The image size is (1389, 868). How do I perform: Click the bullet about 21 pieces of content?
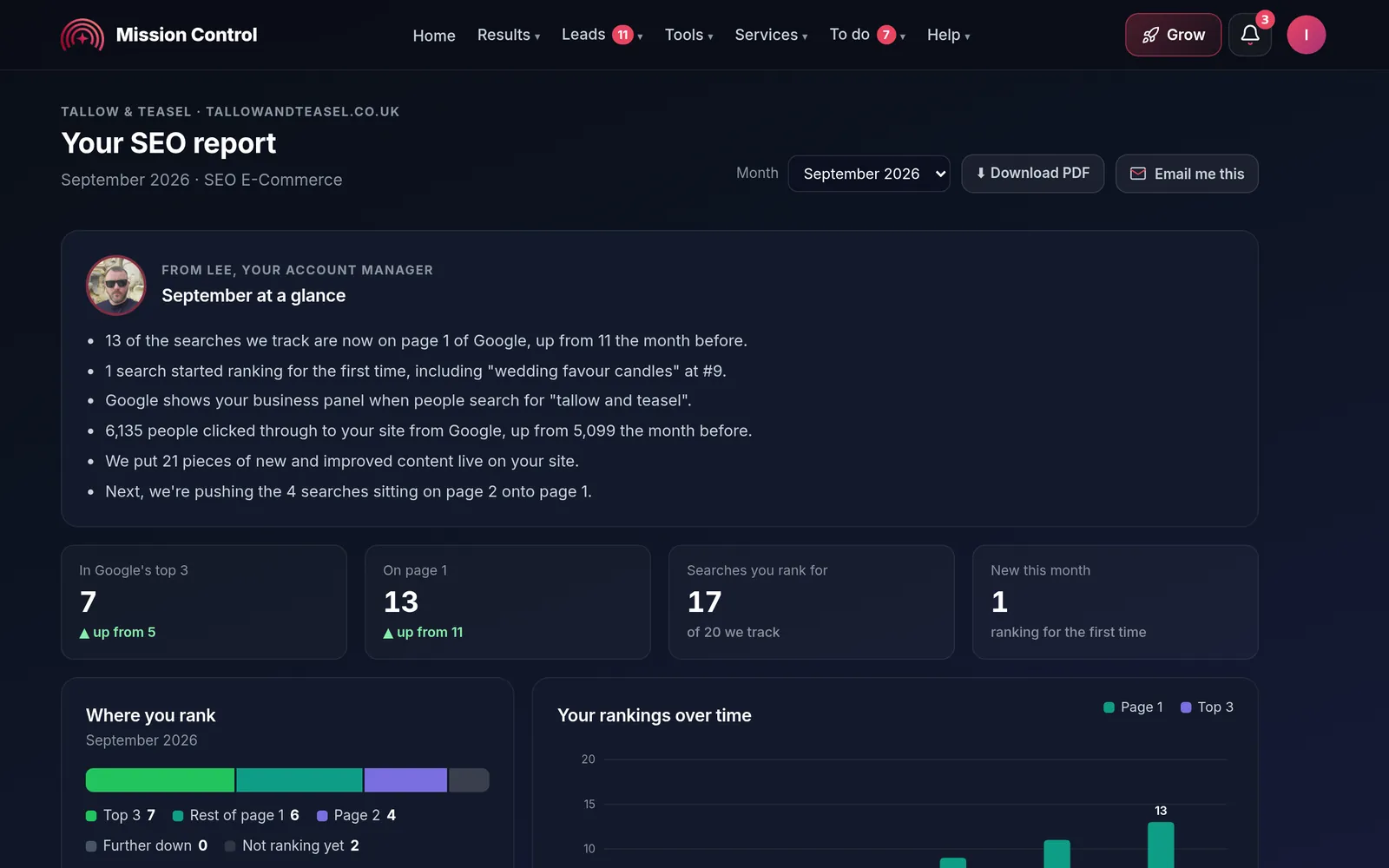pos(342,461)
